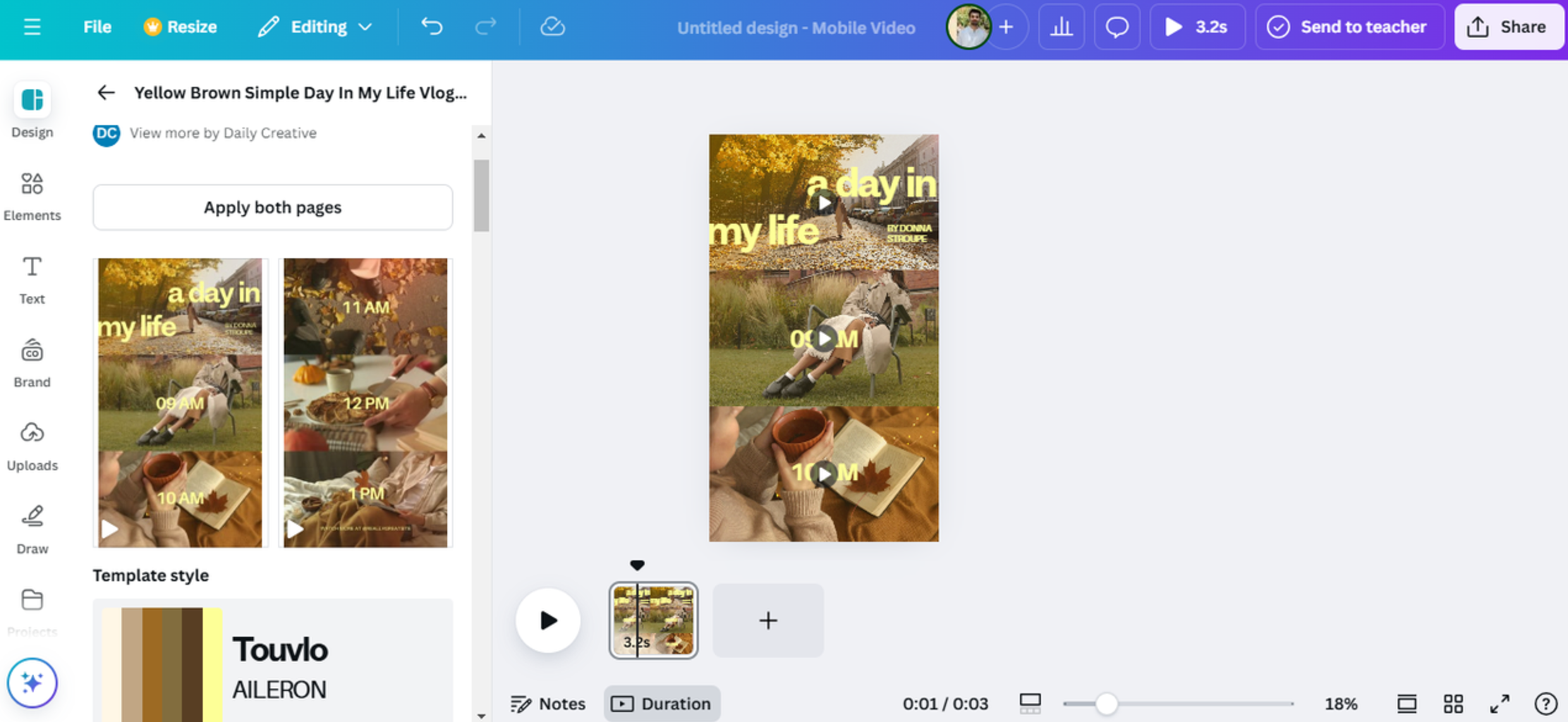Select the Text tool in the sidebar
Image resolution: width=1568 pixels, height=722 pixels.
coord(32,279)
